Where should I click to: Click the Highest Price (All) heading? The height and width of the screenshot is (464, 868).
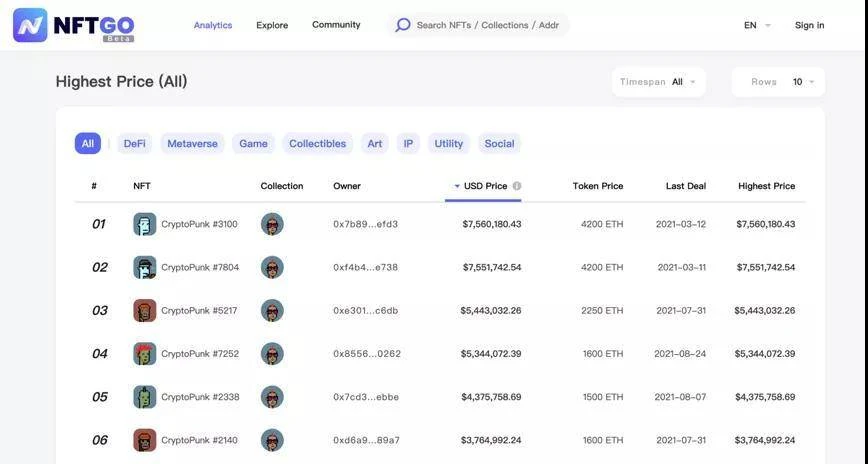coord(121,82)
